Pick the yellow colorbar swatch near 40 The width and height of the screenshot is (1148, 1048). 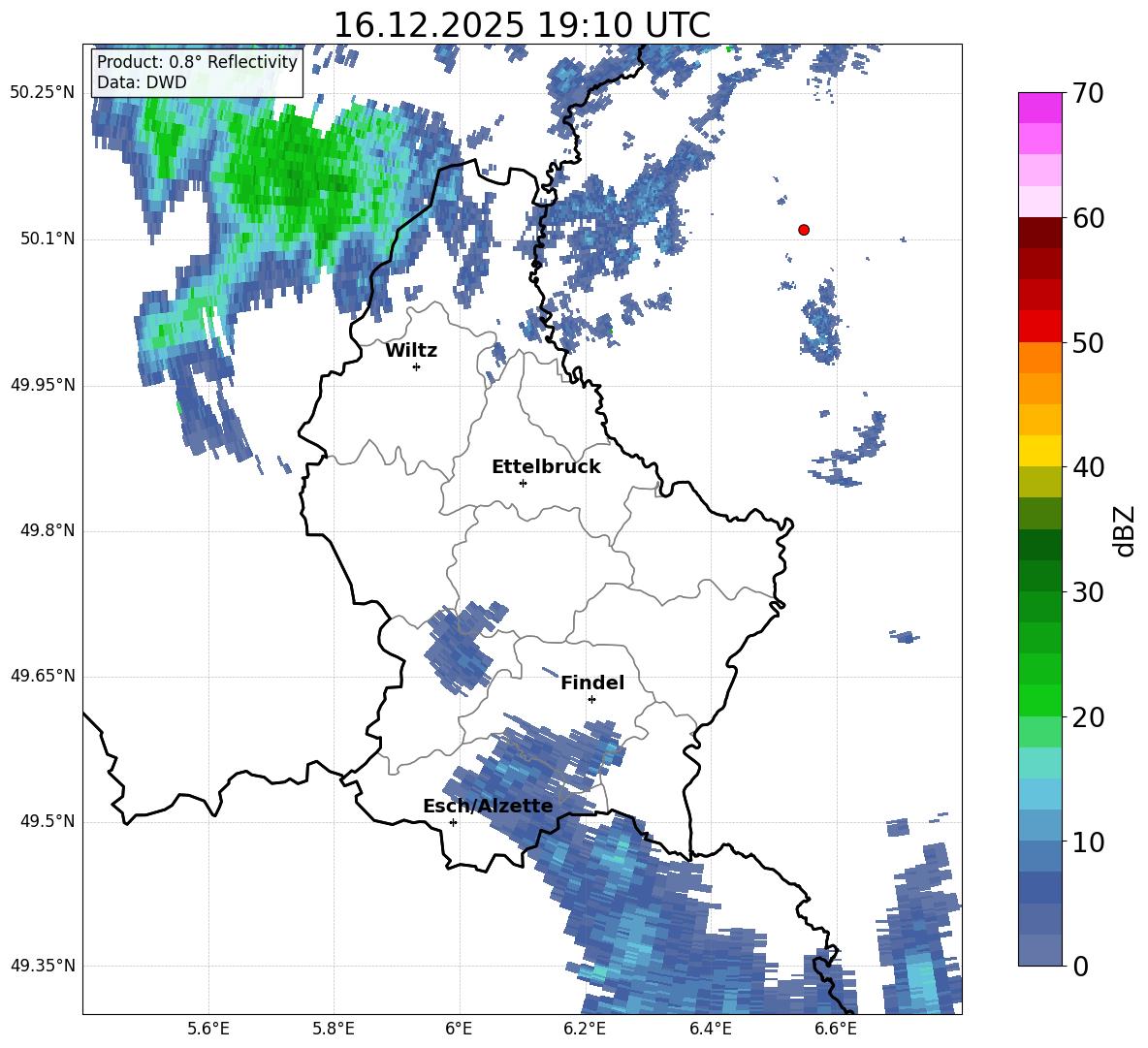tap(1039, 451)
